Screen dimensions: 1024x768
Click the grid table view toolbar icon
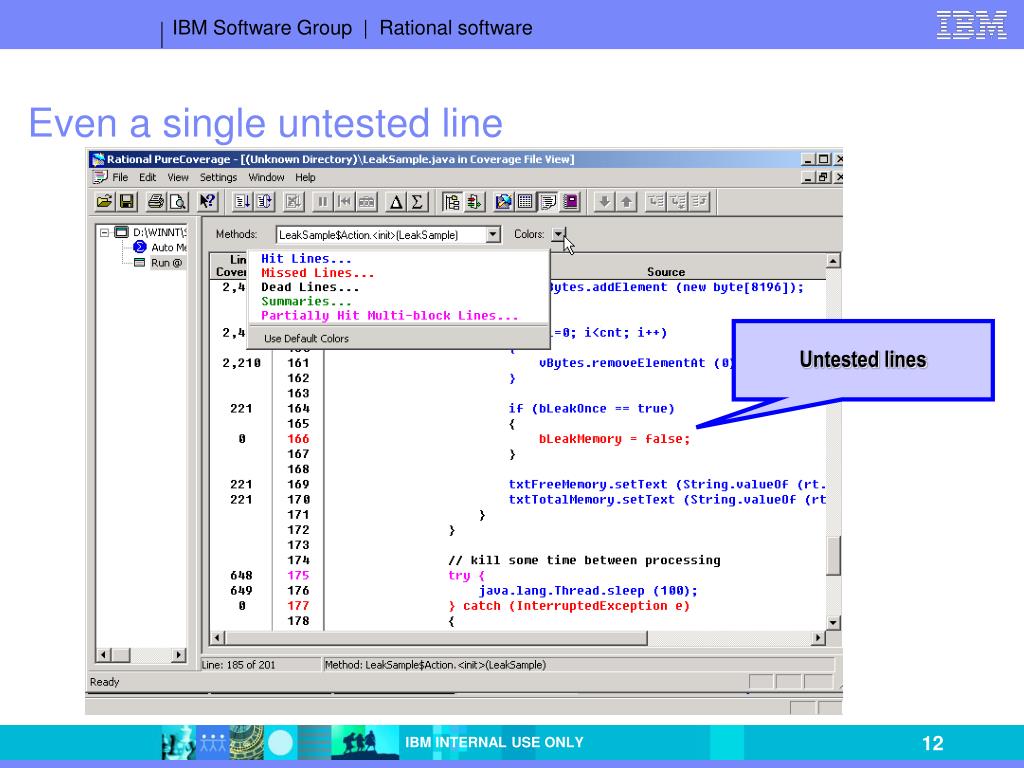(525, 202)
